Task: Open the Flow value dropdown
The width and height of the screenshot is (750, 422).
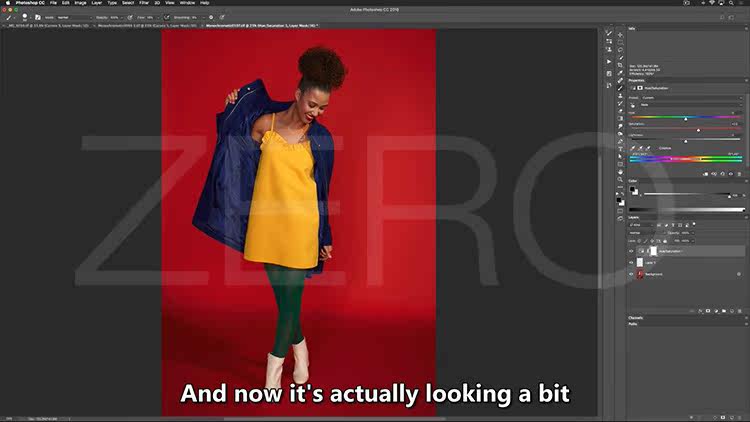Action: 158,17
